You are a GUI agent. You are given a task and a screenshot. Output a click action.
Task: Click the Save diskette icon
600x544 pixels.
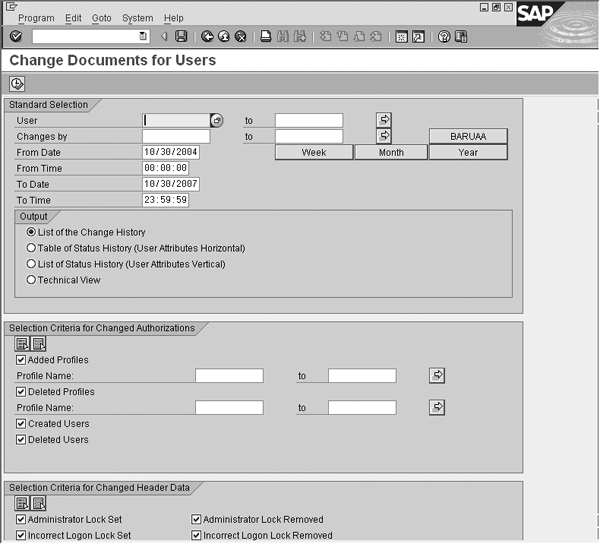(181, 36)
